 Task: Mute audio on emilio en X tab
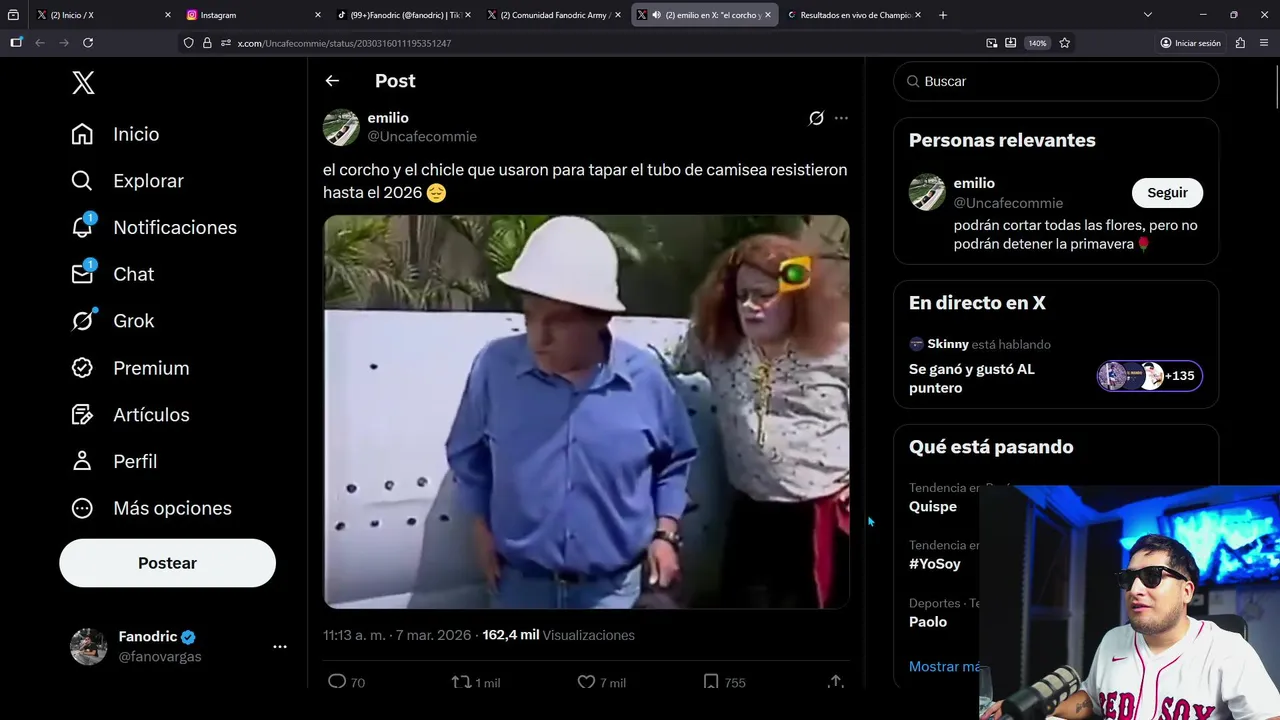(x=657, y=15)
